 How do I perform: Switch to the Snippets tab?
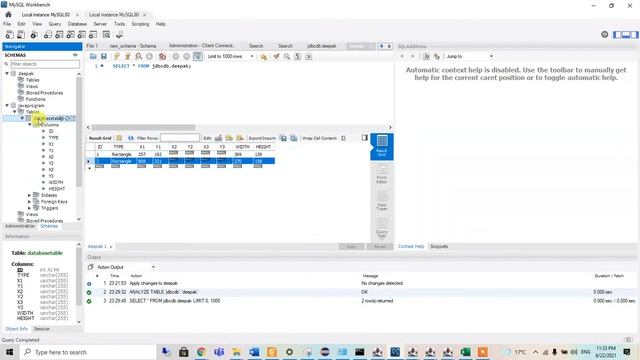tap(439, 247)
